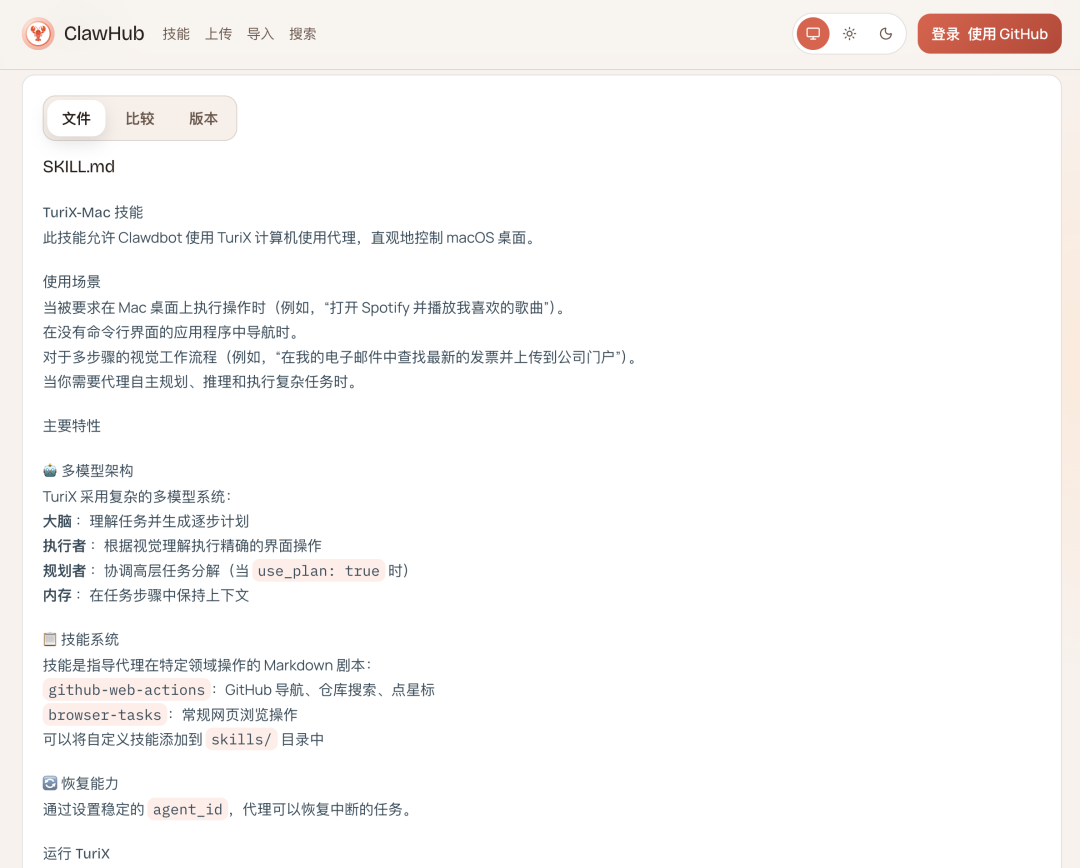
Task: Open the 上传 navigation item
Action: [x=219, y=33]
